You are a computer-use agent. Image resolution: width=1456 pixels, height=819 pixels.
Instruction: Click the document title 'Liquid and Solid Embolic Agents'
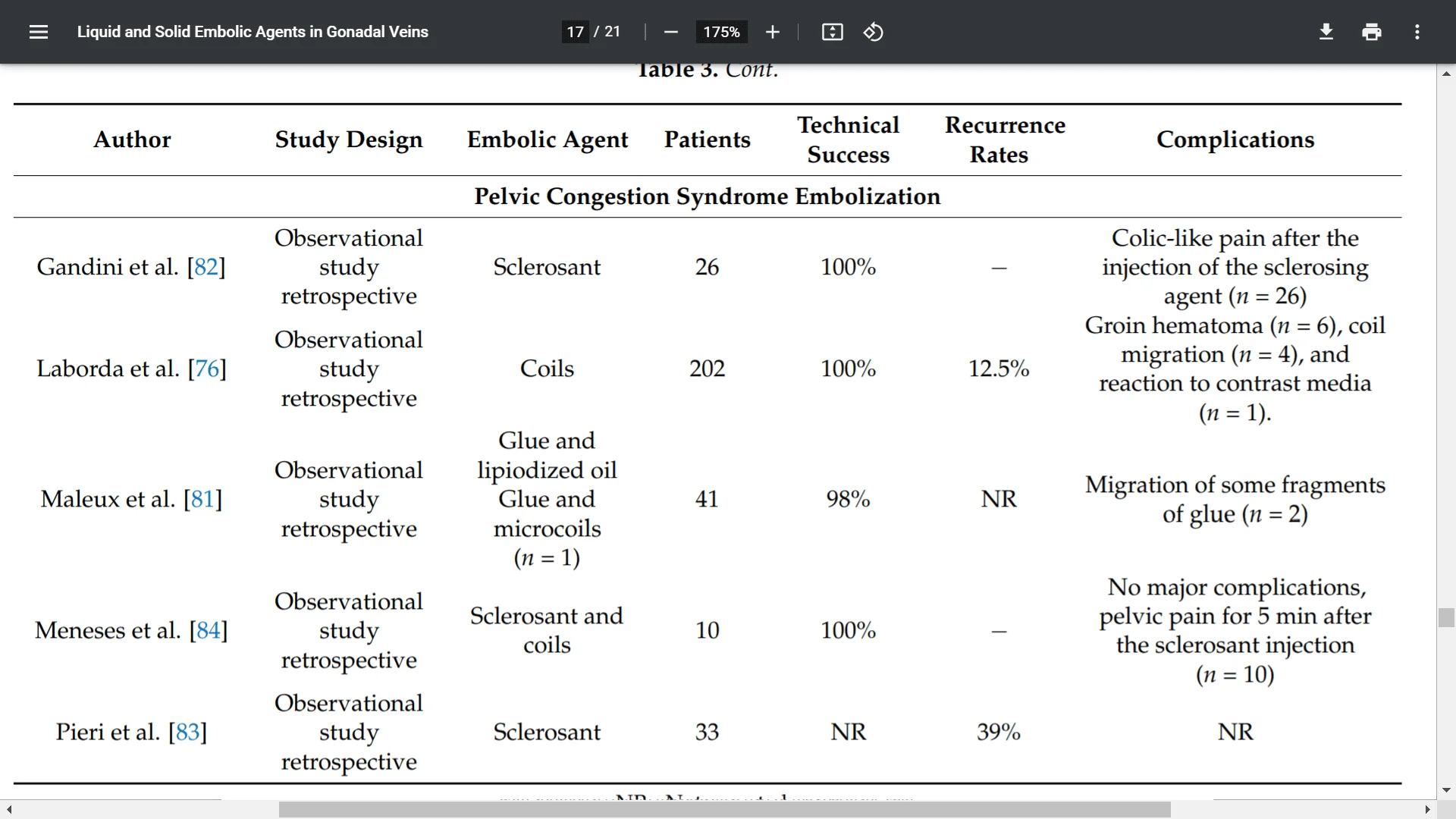coord(253,32)
